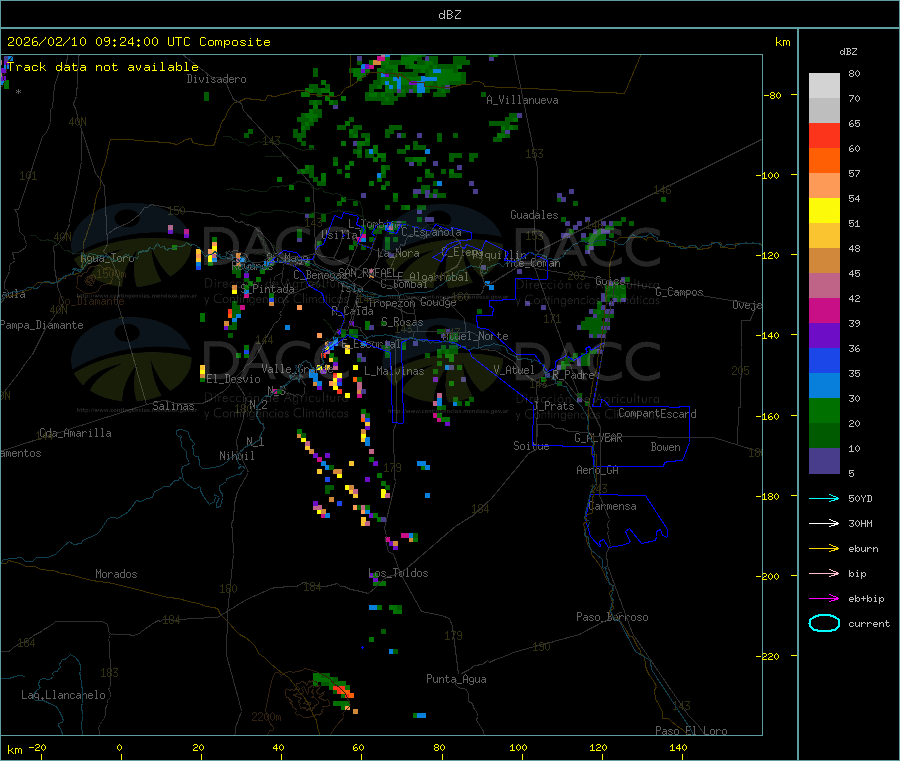Viewport: 900px width, 761px height.
Task: Click the 'Agua_Toro' map label
Action: point(107,258)
